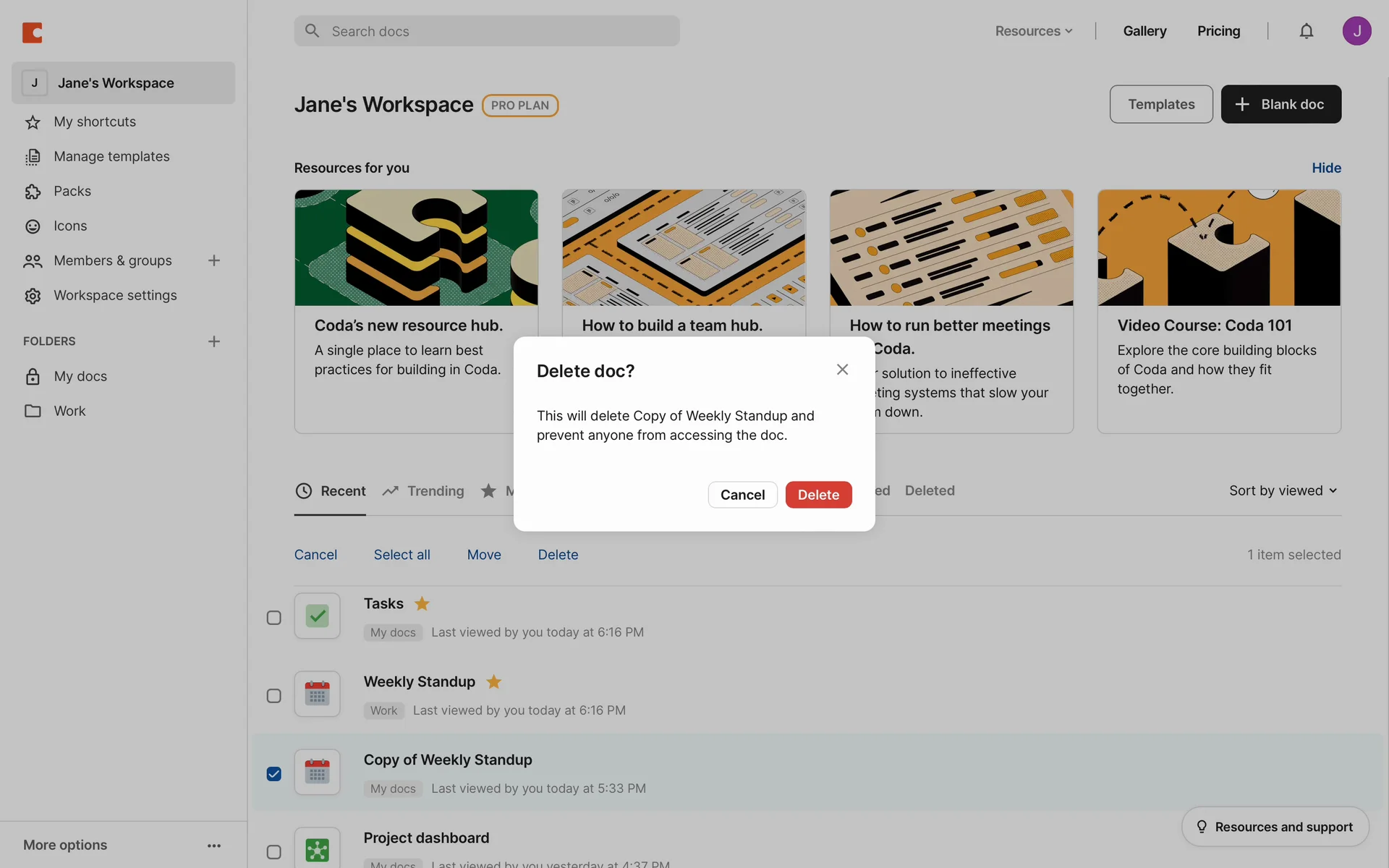Open the notifications bell
Image resolution: width=1389 pixels, height=868 pixels.
tap(1306, 31)
